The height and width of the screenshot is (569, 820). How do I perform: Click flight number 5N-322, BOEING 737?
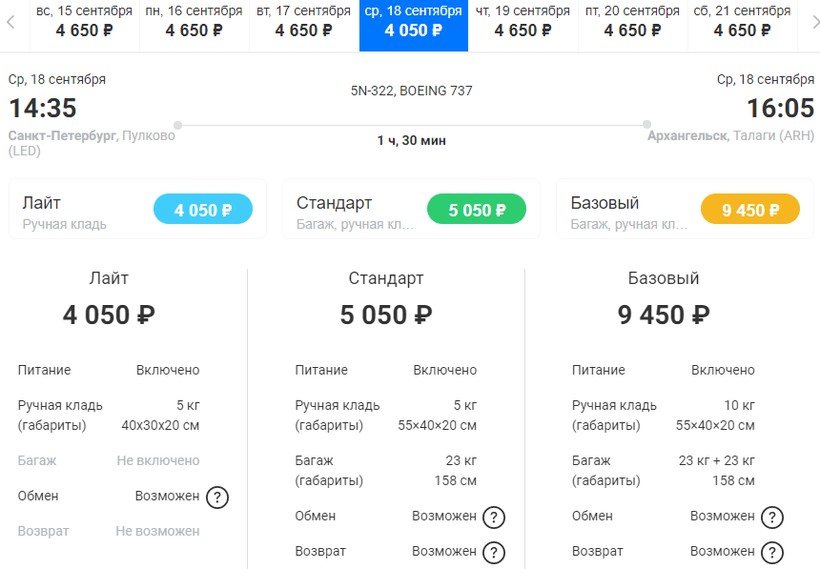pos(412,91)
